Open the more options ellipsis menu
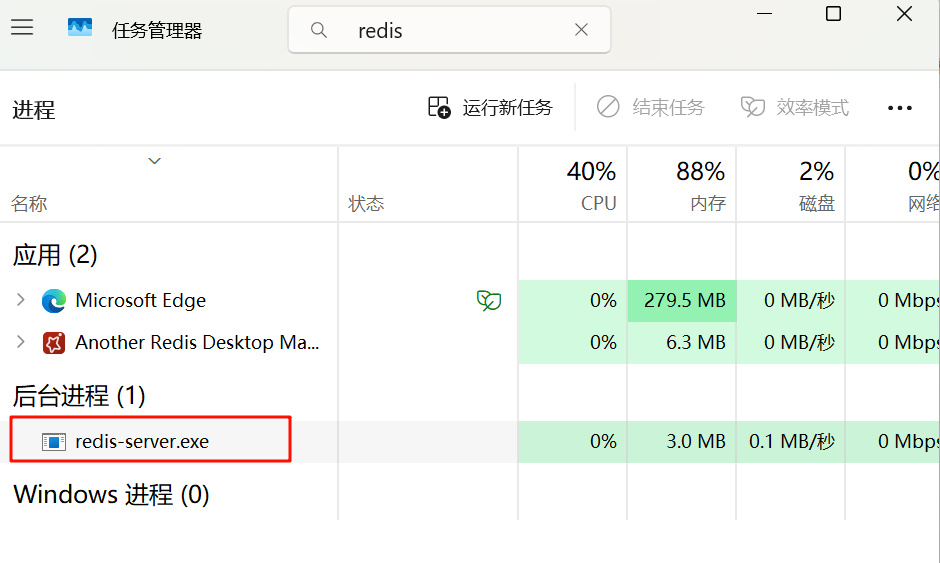940x563 pixels. tap(900, 108)
